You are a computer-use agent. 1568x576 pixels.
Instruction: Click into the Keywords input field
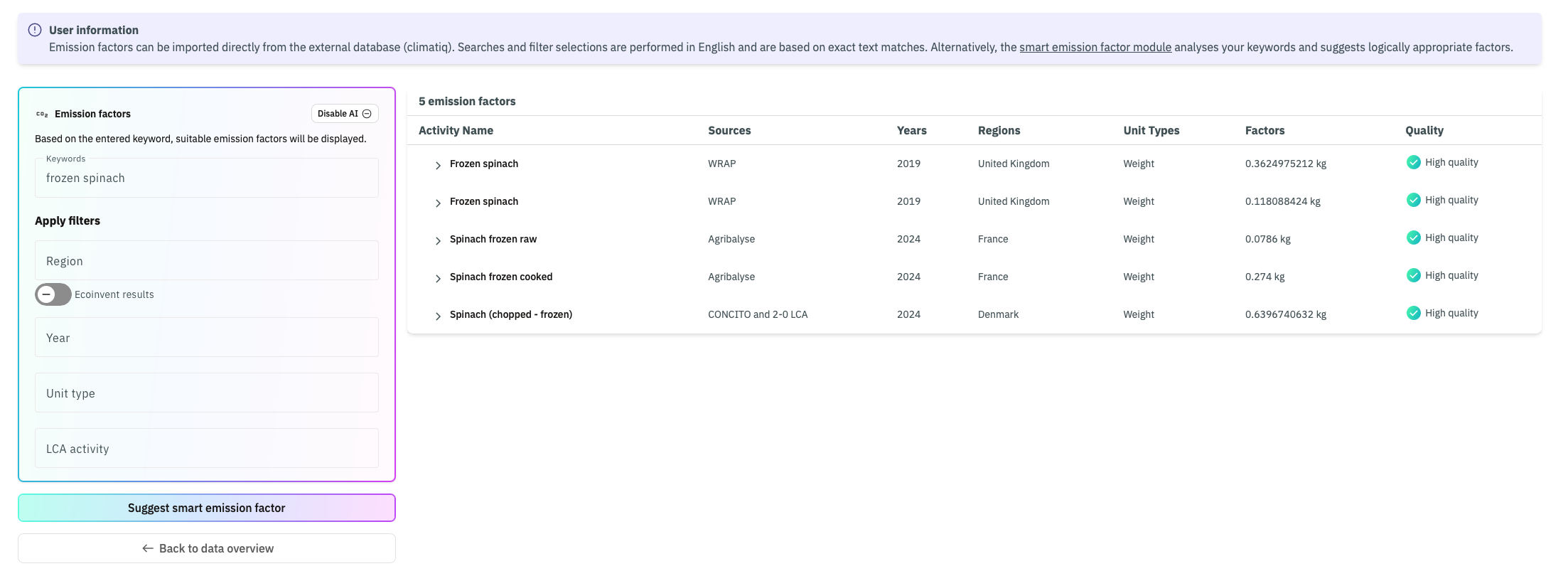point(206,178)
